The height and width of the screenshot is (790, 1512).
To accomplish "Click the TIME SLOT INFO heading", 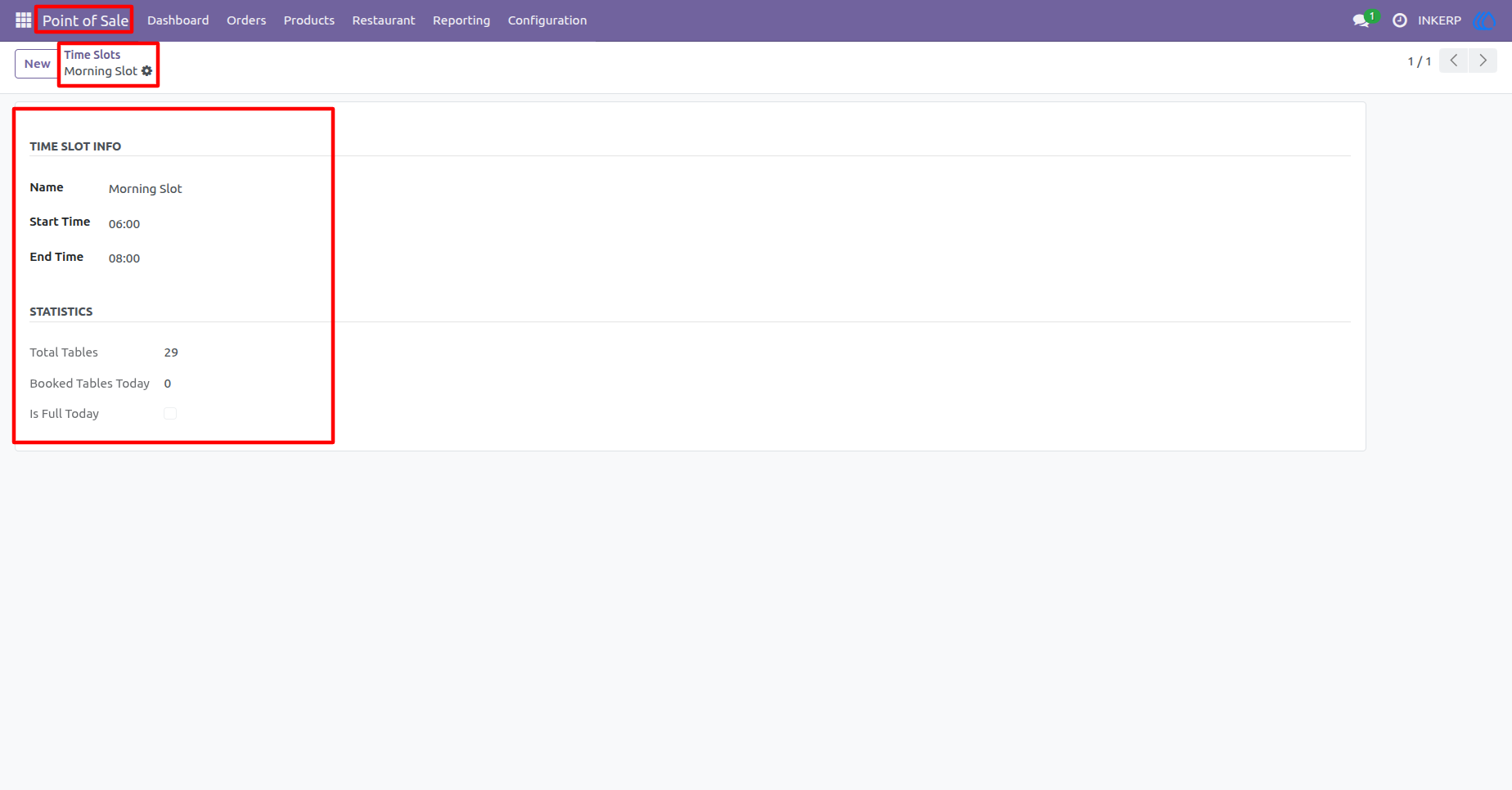I will [x=75, y=146].
